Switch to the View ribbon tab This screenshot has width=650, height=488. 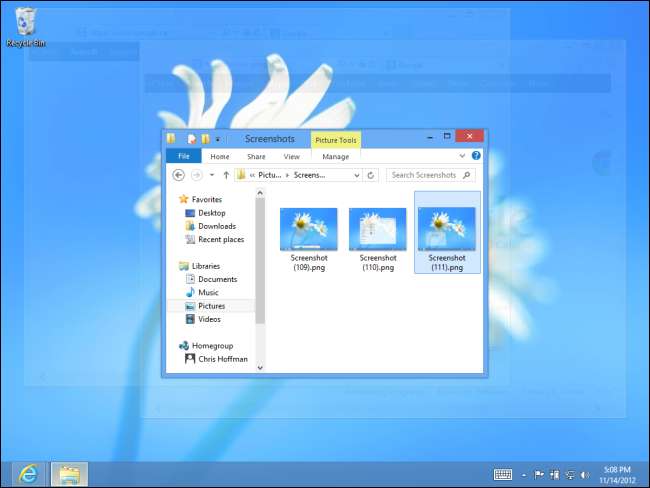click(x=291, y=157)
